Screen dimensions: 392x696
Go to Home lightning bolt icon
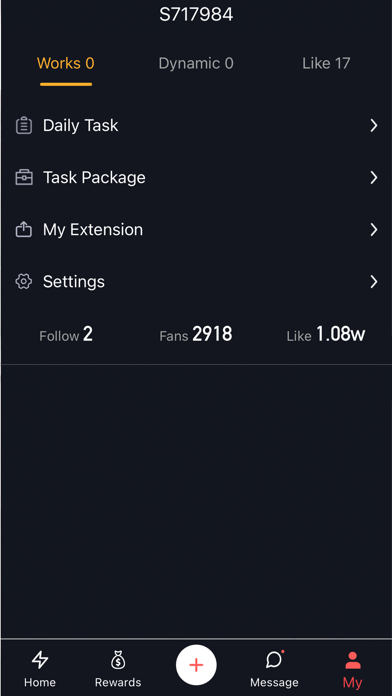tap(40, 660)
